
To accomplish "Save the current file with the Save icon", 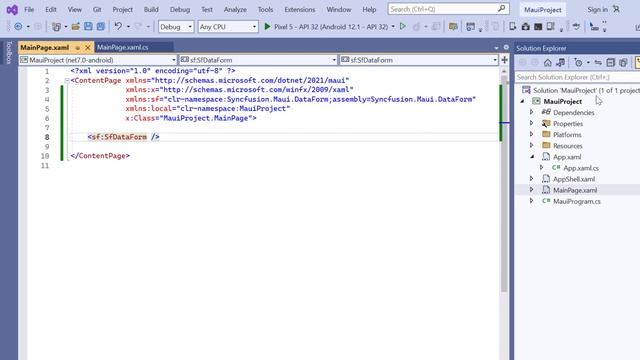I will (x=88, y=27).
